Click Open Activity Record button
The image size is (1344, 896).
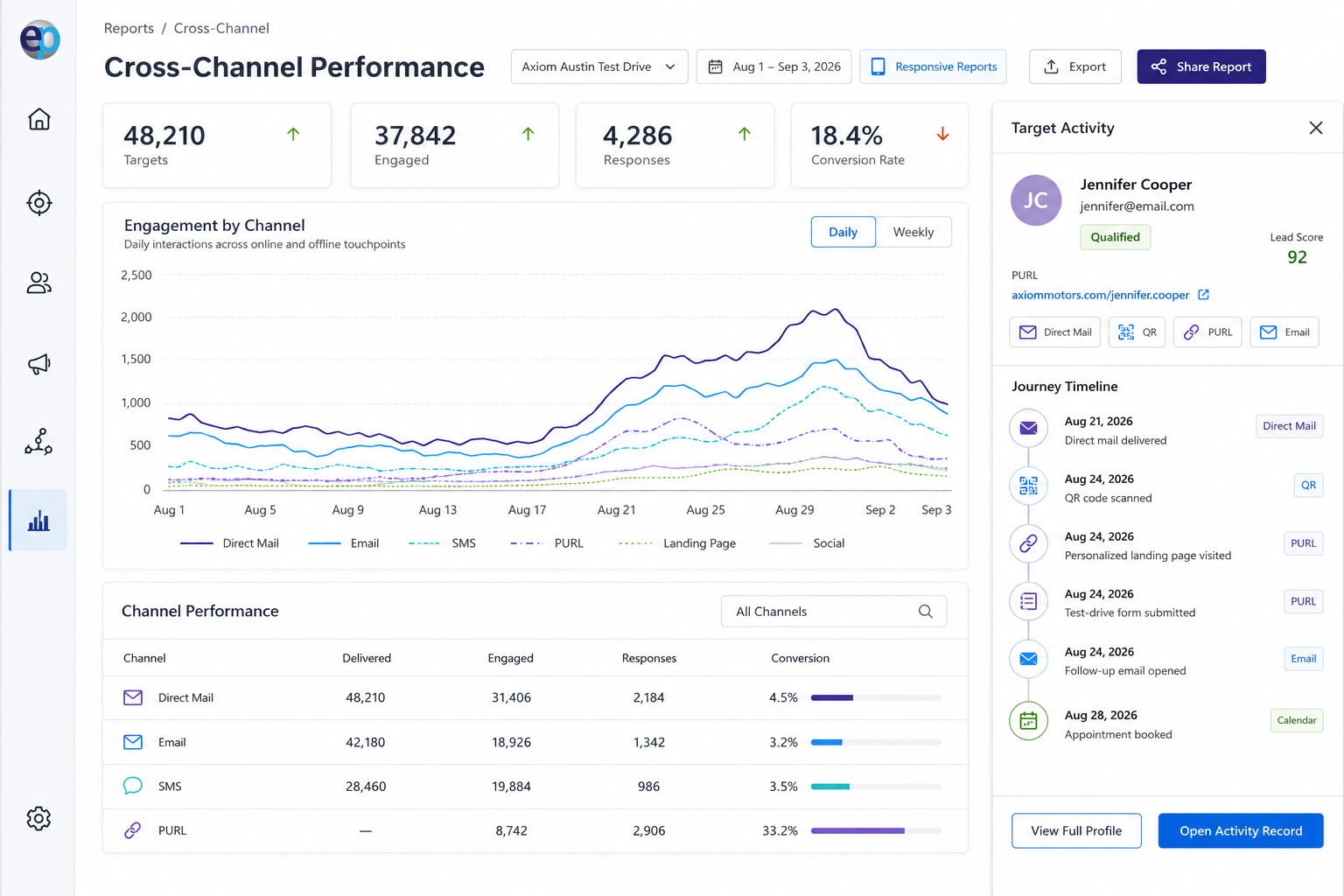coord(1241,831)
